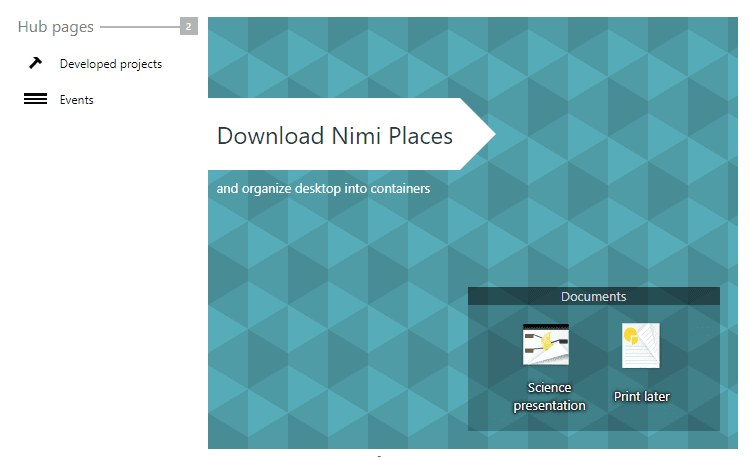Click the Hub pages heading
The width and height of the screenshot is (749, 457).
[55, 27]
